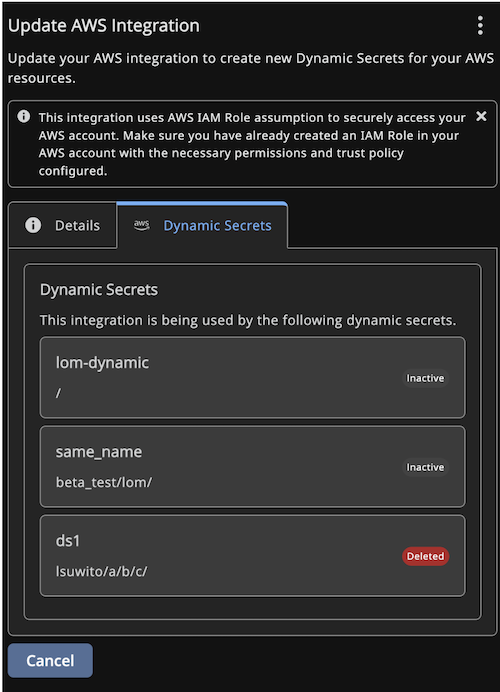This screenshot has width=500, height=692.
Task: Switch to the Details tab
Action: pyautogui.click(x=62, y=226)
